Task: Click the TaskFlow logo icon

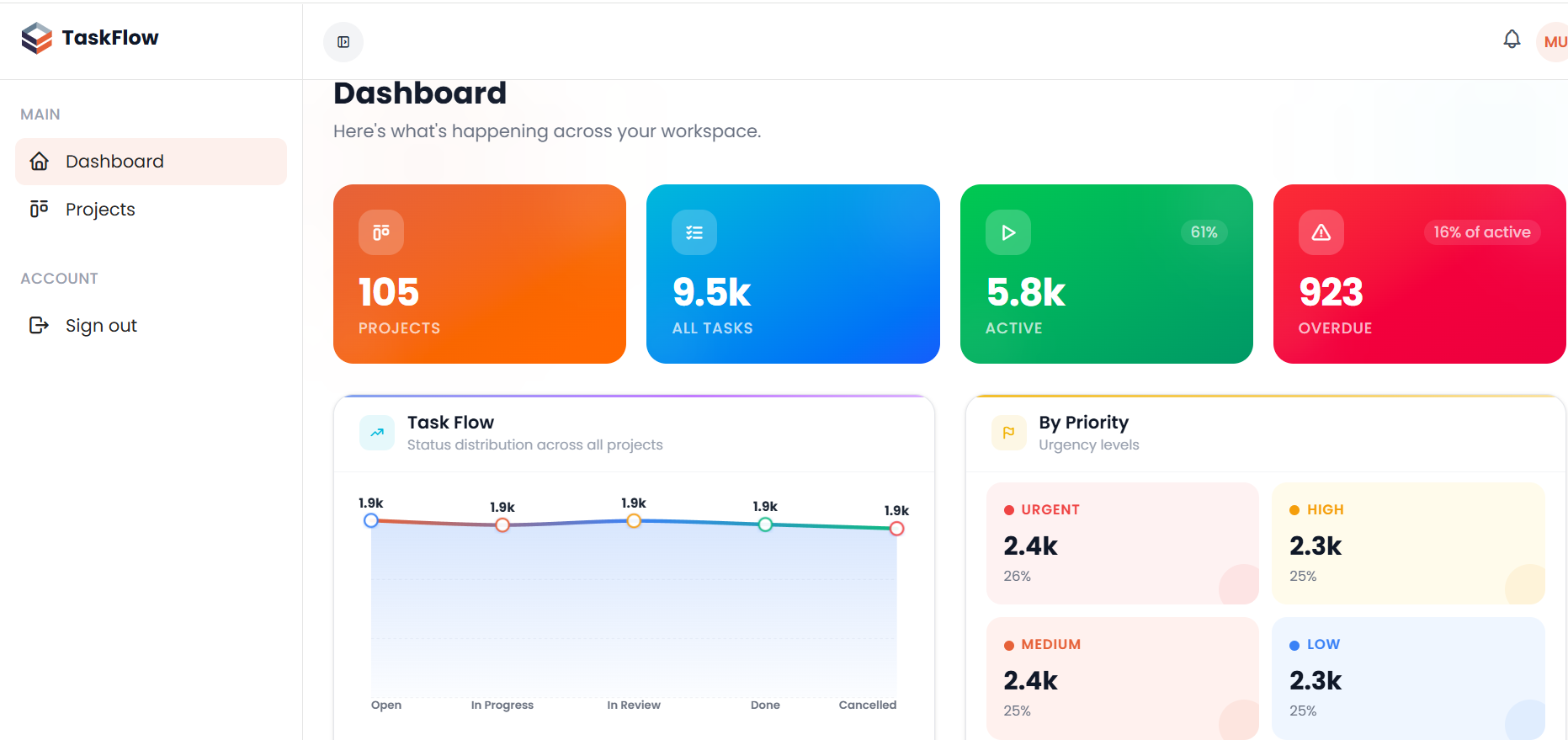Action: [x=37, y=38]
